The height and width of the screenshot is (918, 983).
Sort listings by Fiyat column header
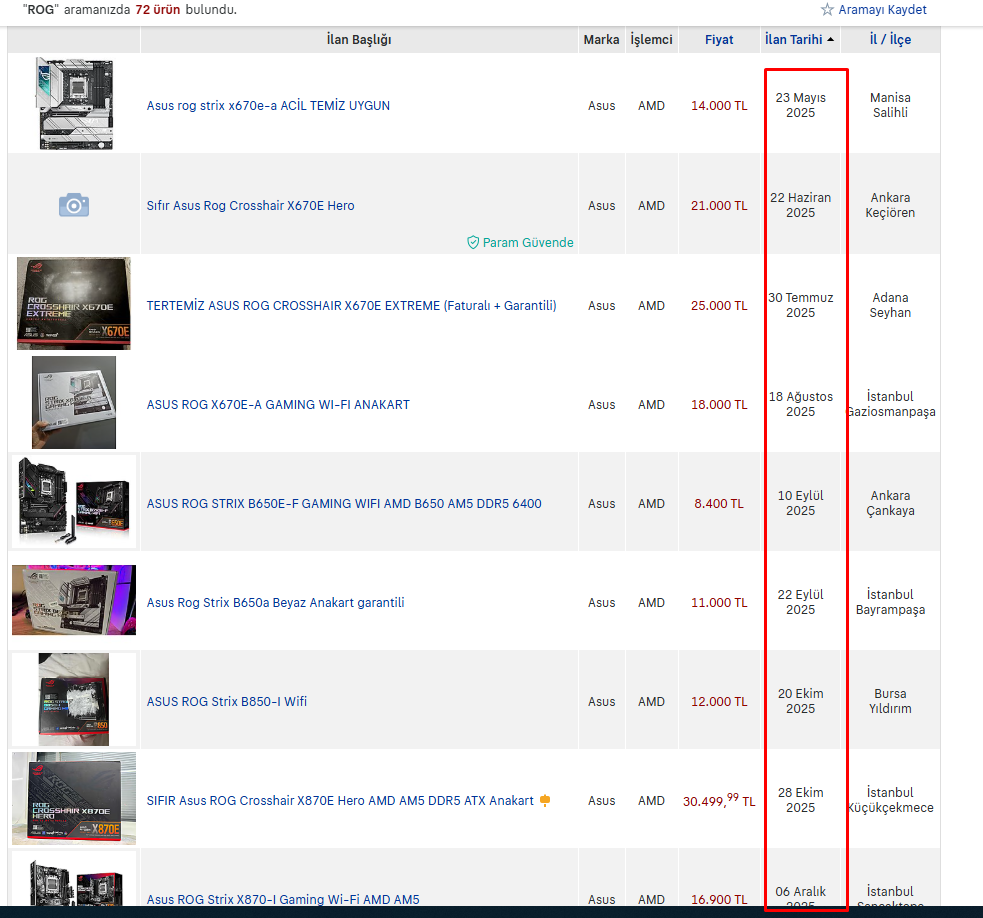pyautogui.click(x=718, y=40)
